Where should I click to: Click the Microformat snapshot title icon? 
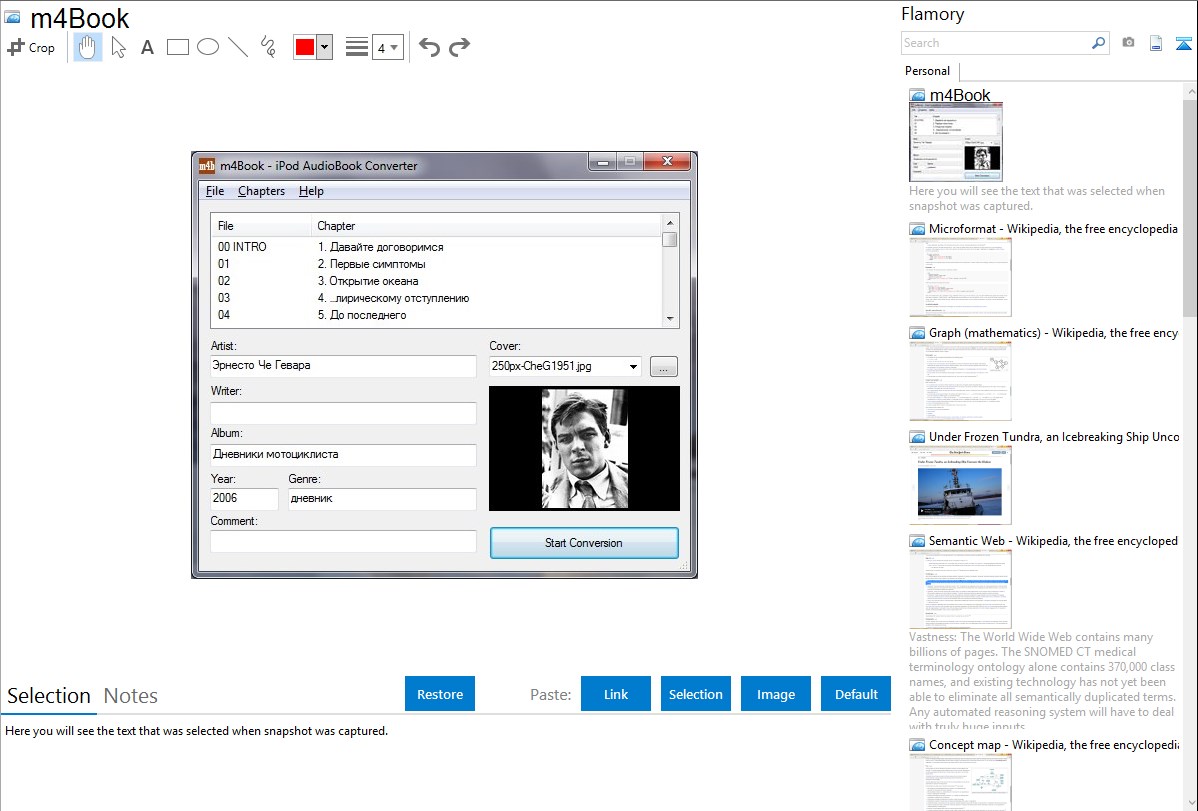[x=917, y=229]
